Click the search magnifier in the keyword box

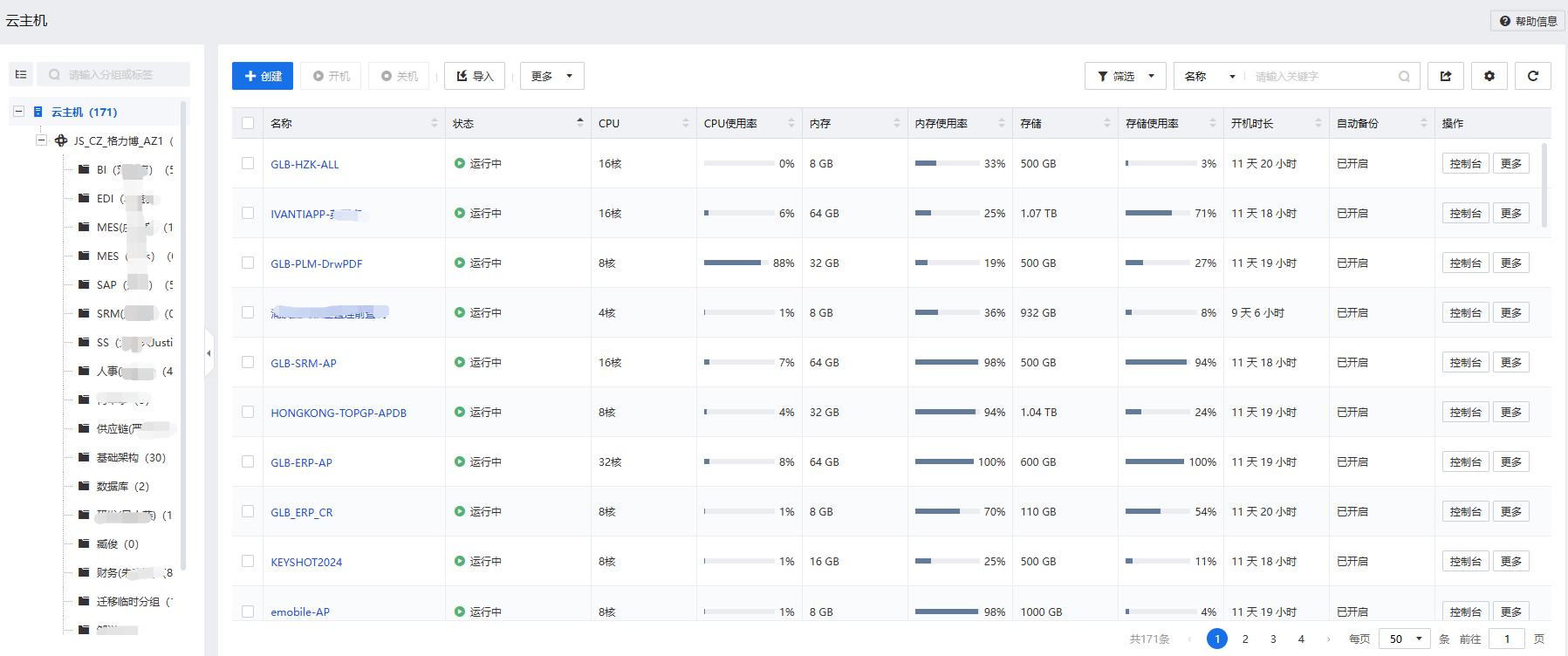click(x=1403, y=77)
